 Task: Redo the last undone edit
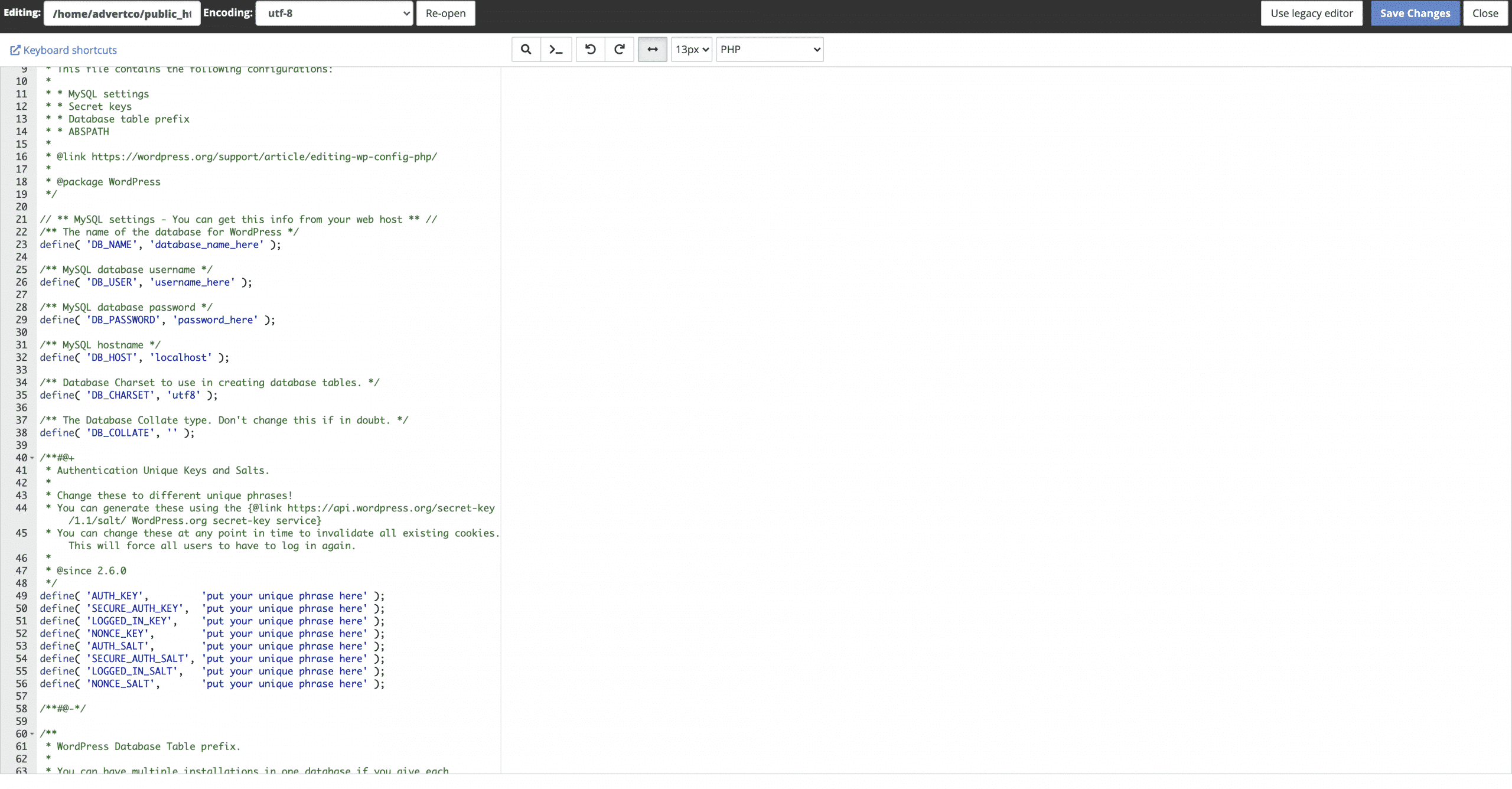click(619, 50)
